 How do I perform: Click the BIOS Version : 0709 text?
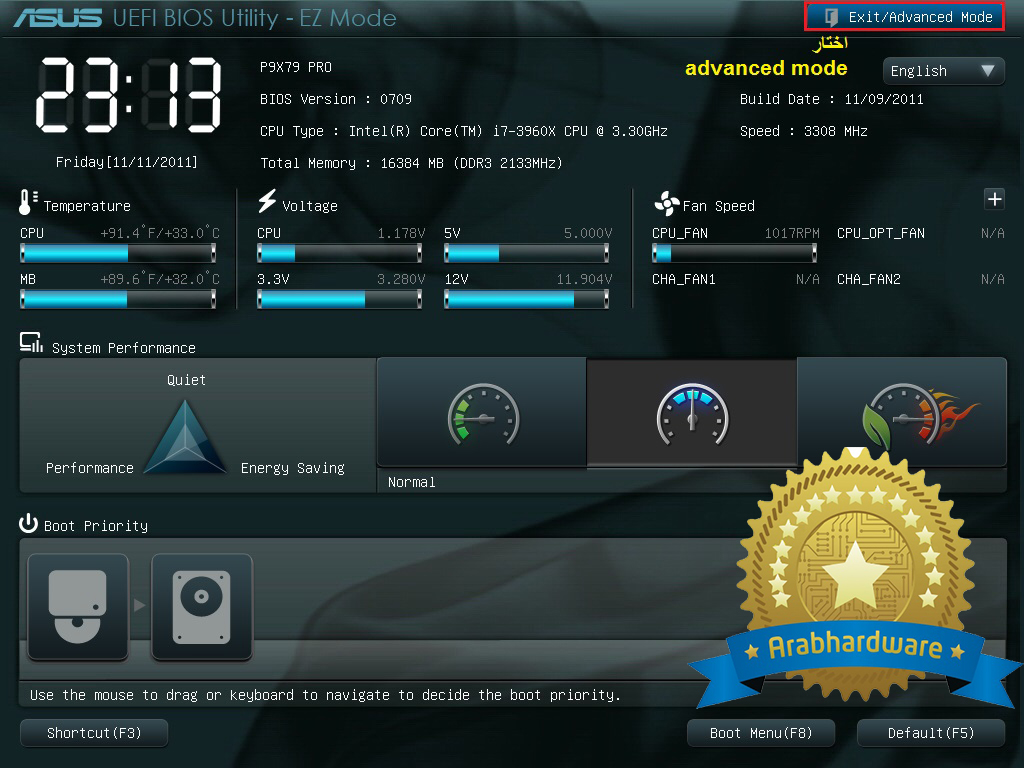coord(336,99)
